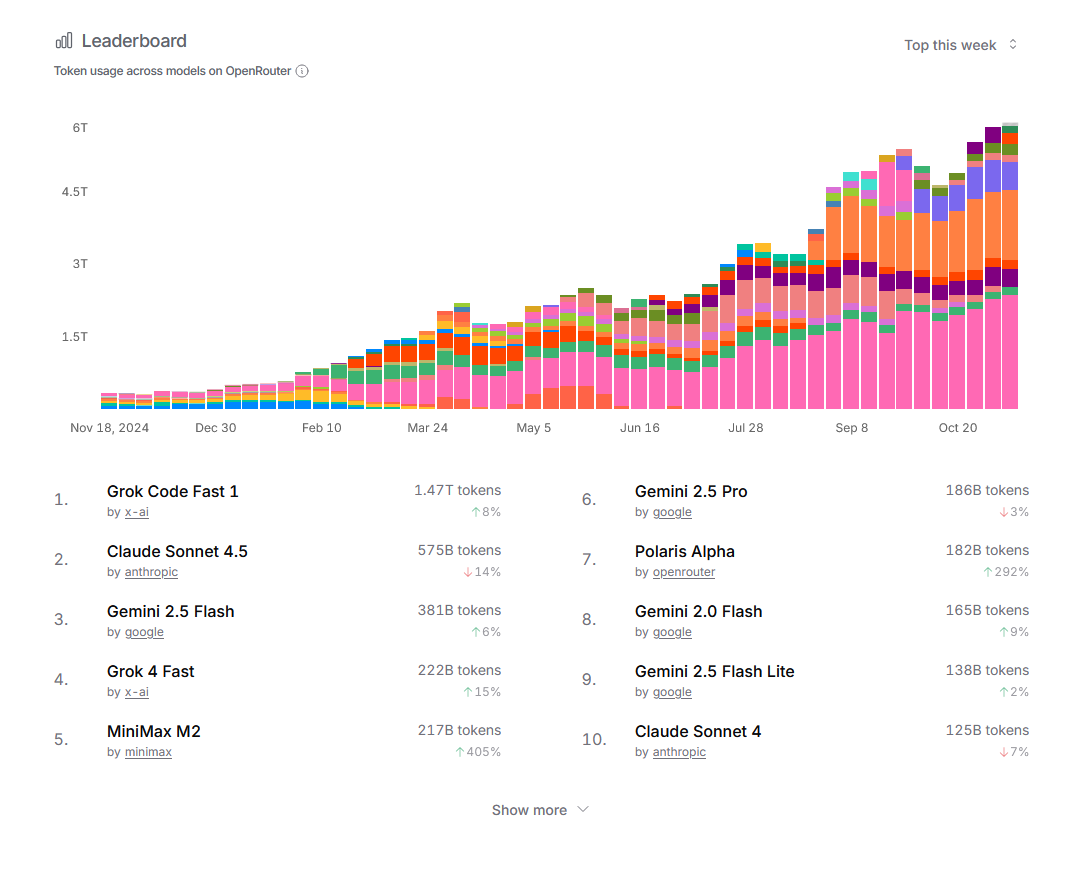The height and width of the screenshot is (874, 1072).
Task: Click the 1.47T tokens value for Grok Code Fast 1
Action: [457, 490]
